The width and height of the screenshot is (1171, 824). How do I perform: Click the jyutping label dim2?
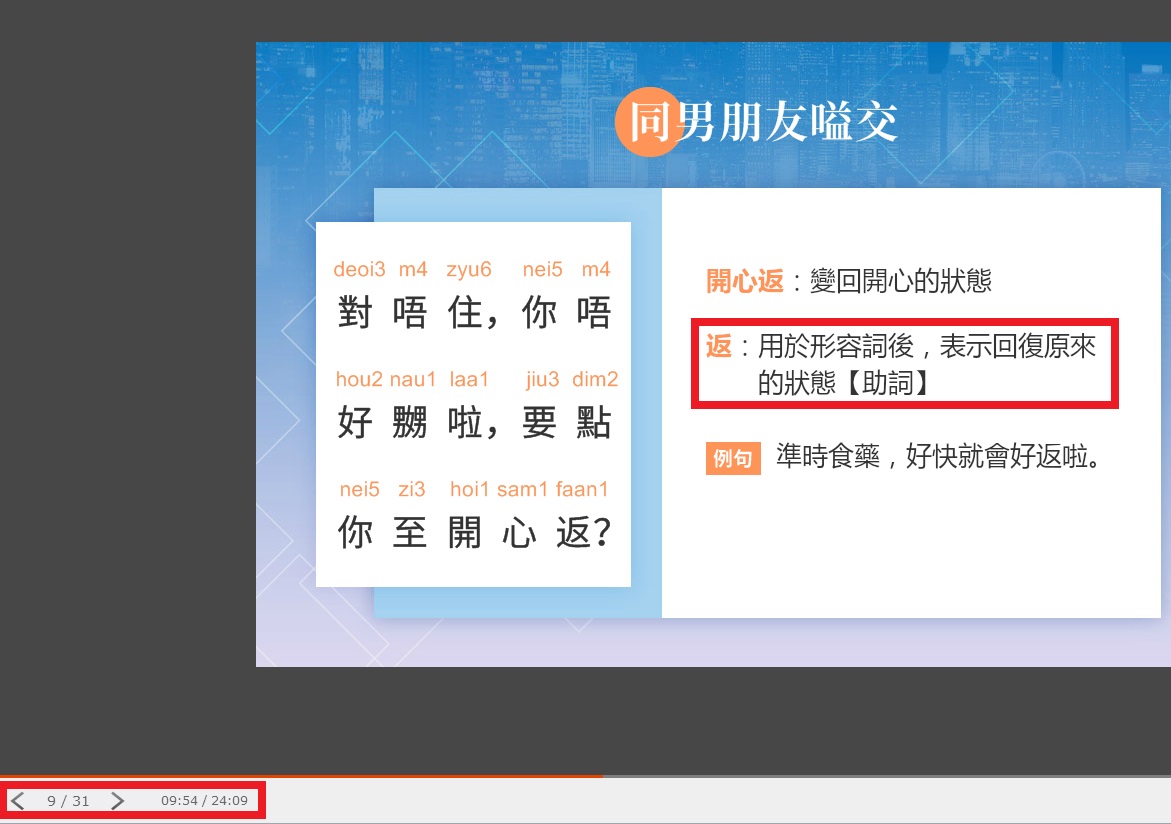595,380
